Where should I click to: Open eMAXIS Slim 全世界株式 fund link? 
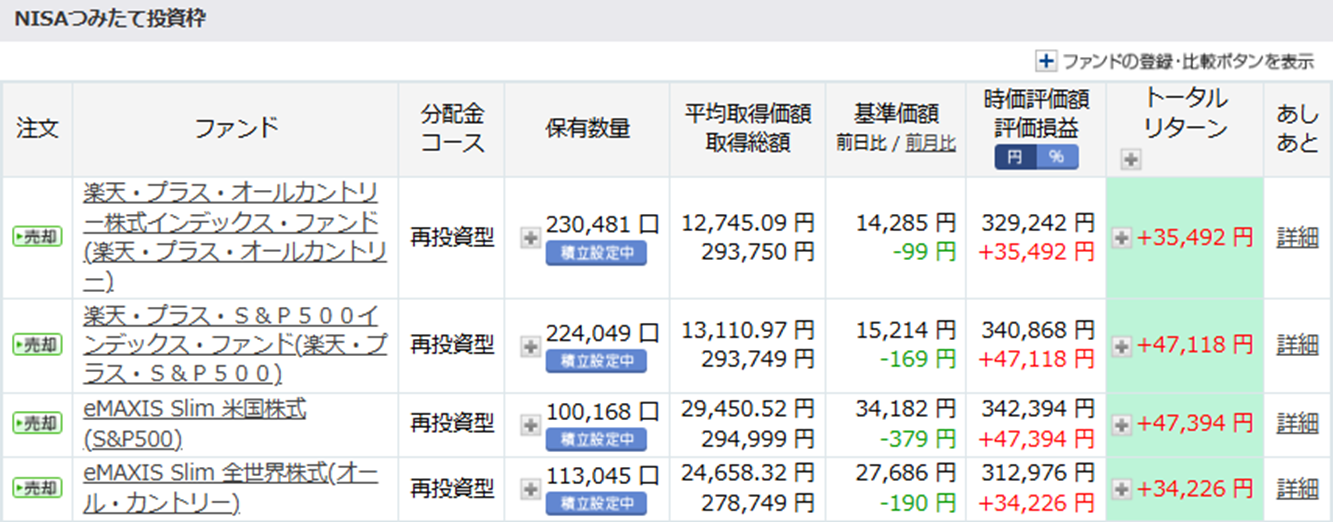[x=231, y=488]
